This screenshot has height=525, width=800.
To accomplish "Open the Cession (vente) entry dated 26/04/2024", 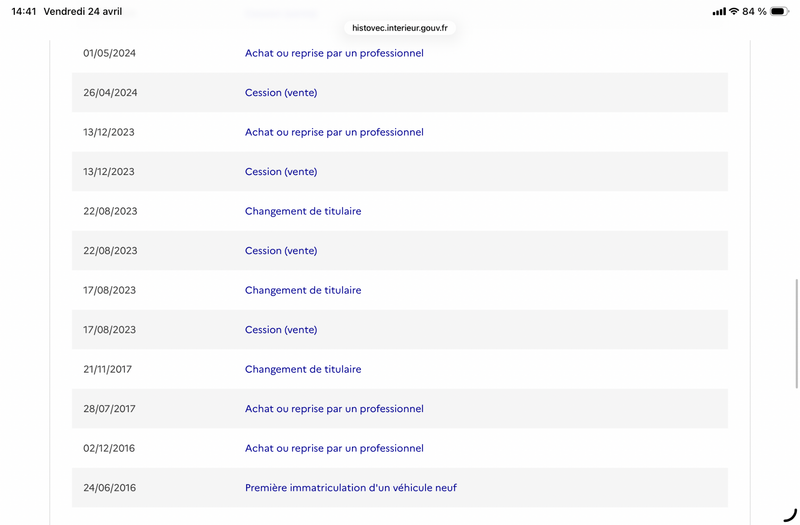I will (x=281, y=92).
